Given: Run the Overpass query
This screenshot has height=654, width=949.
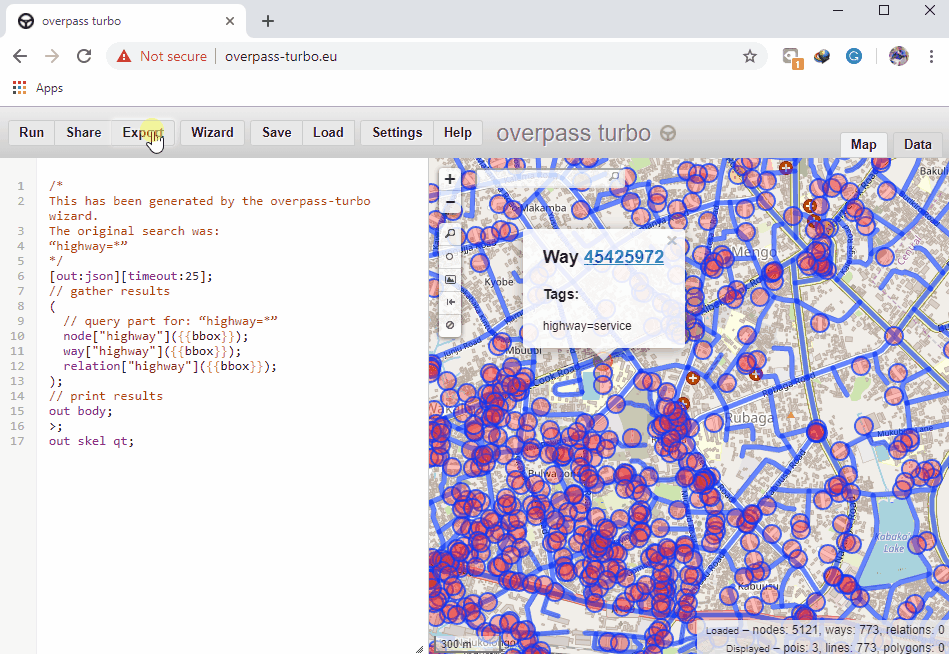Looking at the screenshot, I should pyautogui.click(x=31, y=133).
